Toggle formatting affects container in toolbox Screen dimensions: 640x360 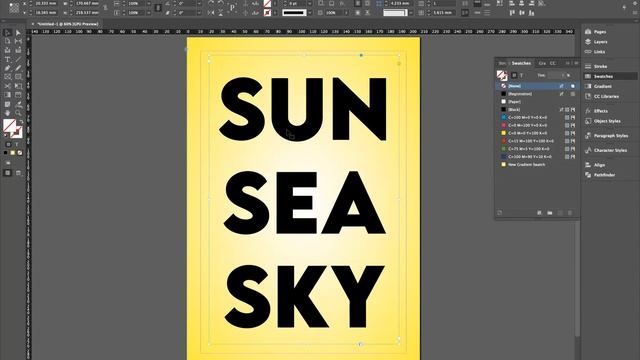tap(8, 144)
